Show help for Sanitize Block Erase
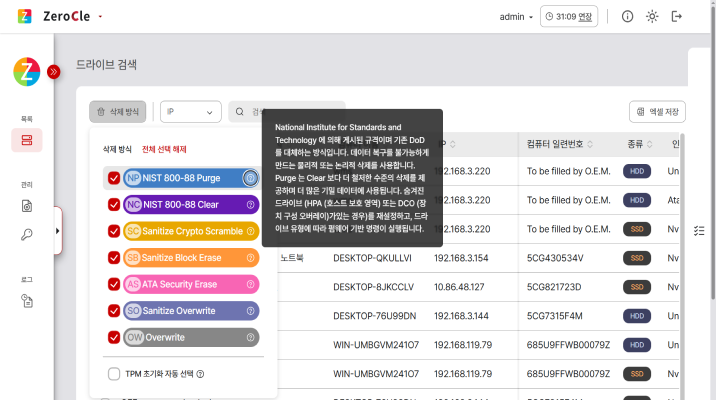Screen dimensions: 716x400 click(250, 258)
